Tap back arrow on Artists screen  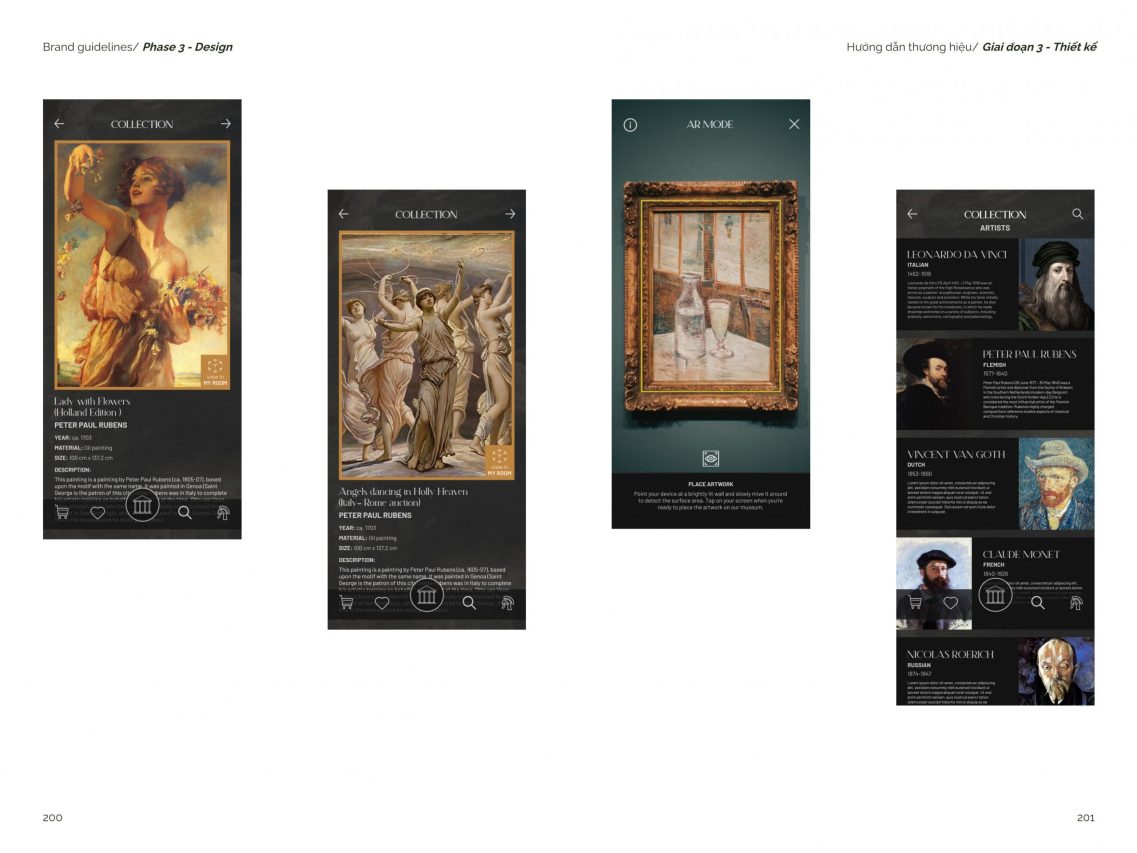pyautogui.click(x=912, y=214)
